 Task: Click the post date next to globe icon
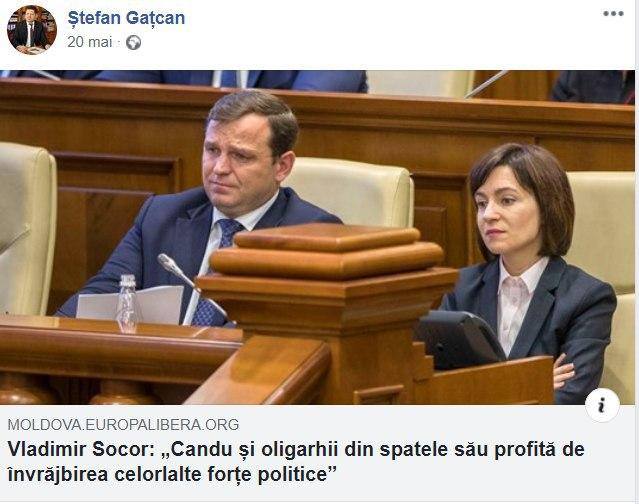click(x=90, y=42)
